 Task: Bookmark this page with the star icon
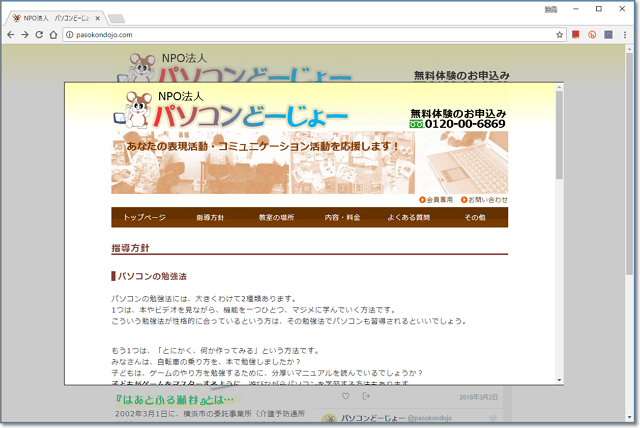(560, 34)
